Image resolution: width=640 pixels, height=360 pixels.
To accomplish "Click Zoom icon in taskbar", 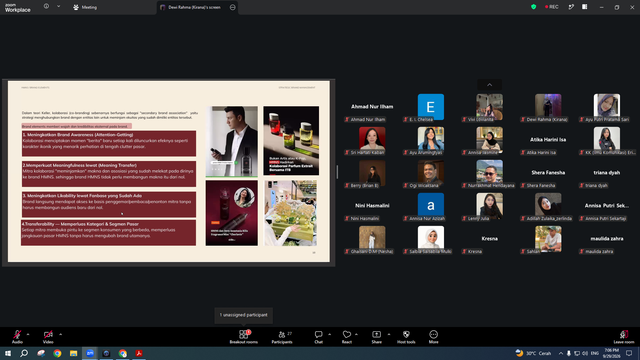I will click(90, 353).
